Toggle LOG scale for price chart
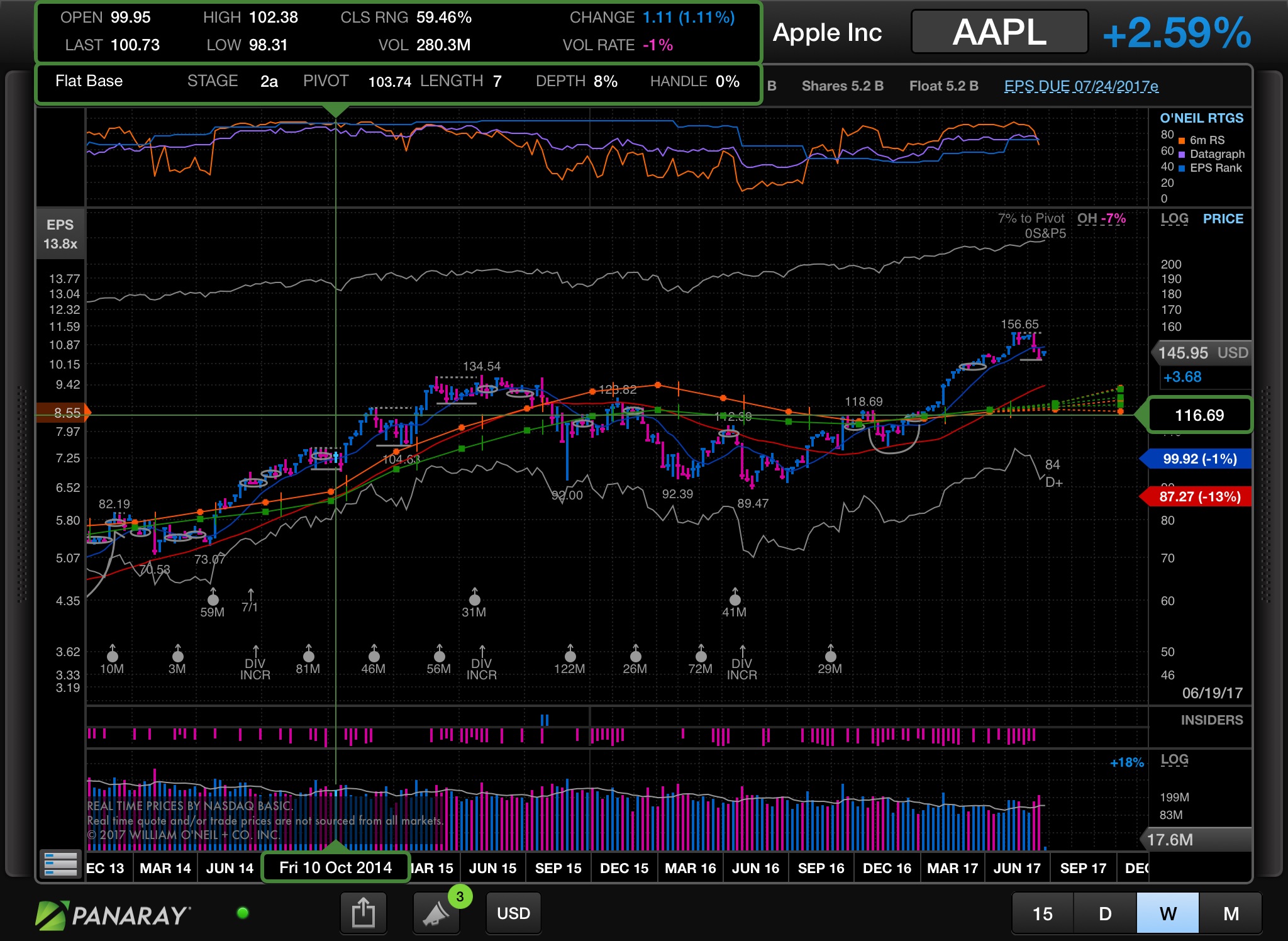This screenshot has height=941, width=1288. (x=1174, y=219)
